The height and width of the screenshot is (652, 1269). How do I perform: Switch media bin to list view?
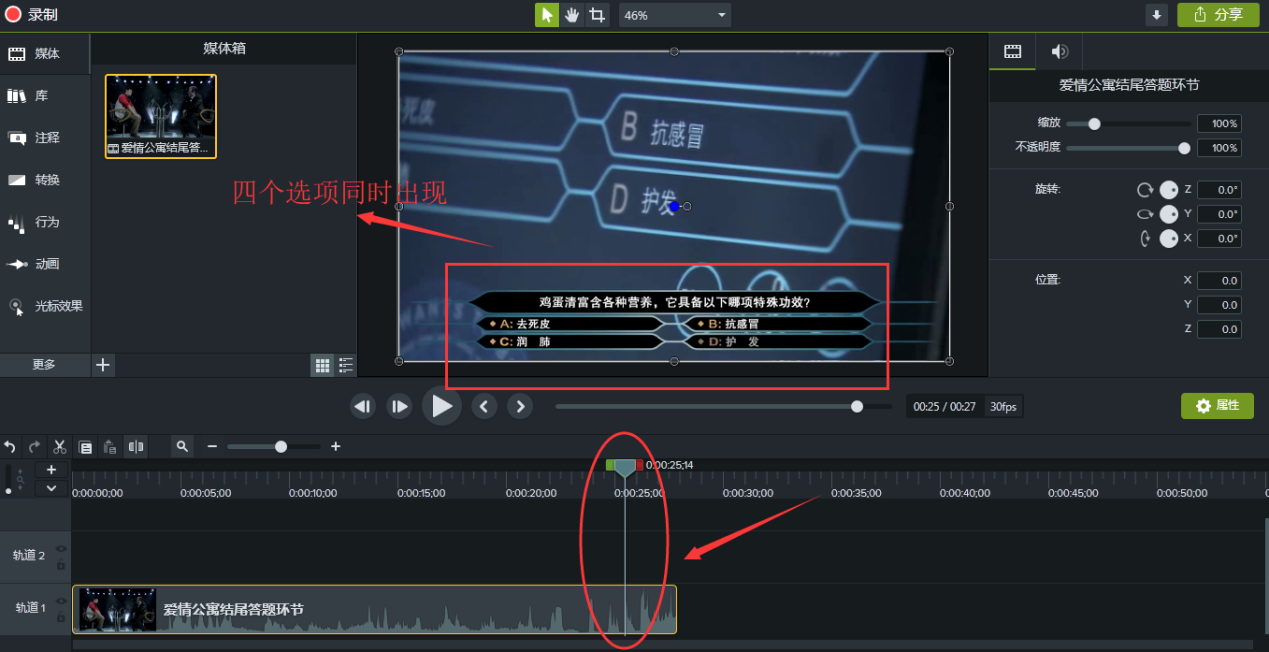point(346,366)
